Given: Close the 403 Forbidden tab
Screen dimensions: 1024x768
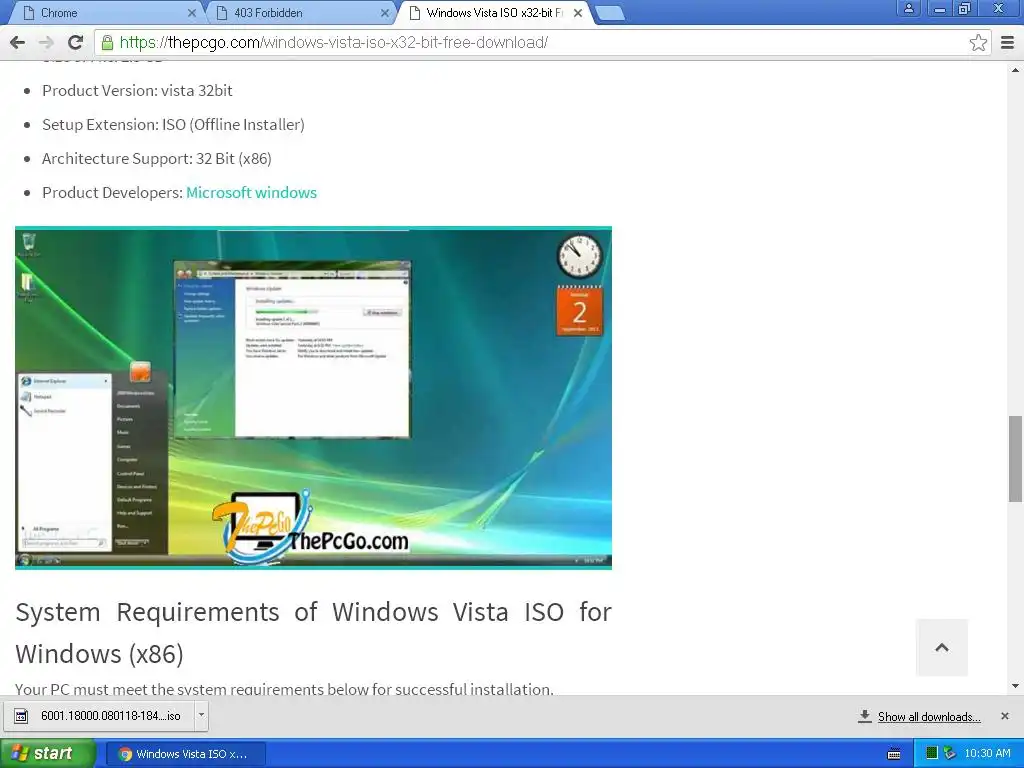Looking at the screenshot, I should pyautogui.click(x=385, y=12).
